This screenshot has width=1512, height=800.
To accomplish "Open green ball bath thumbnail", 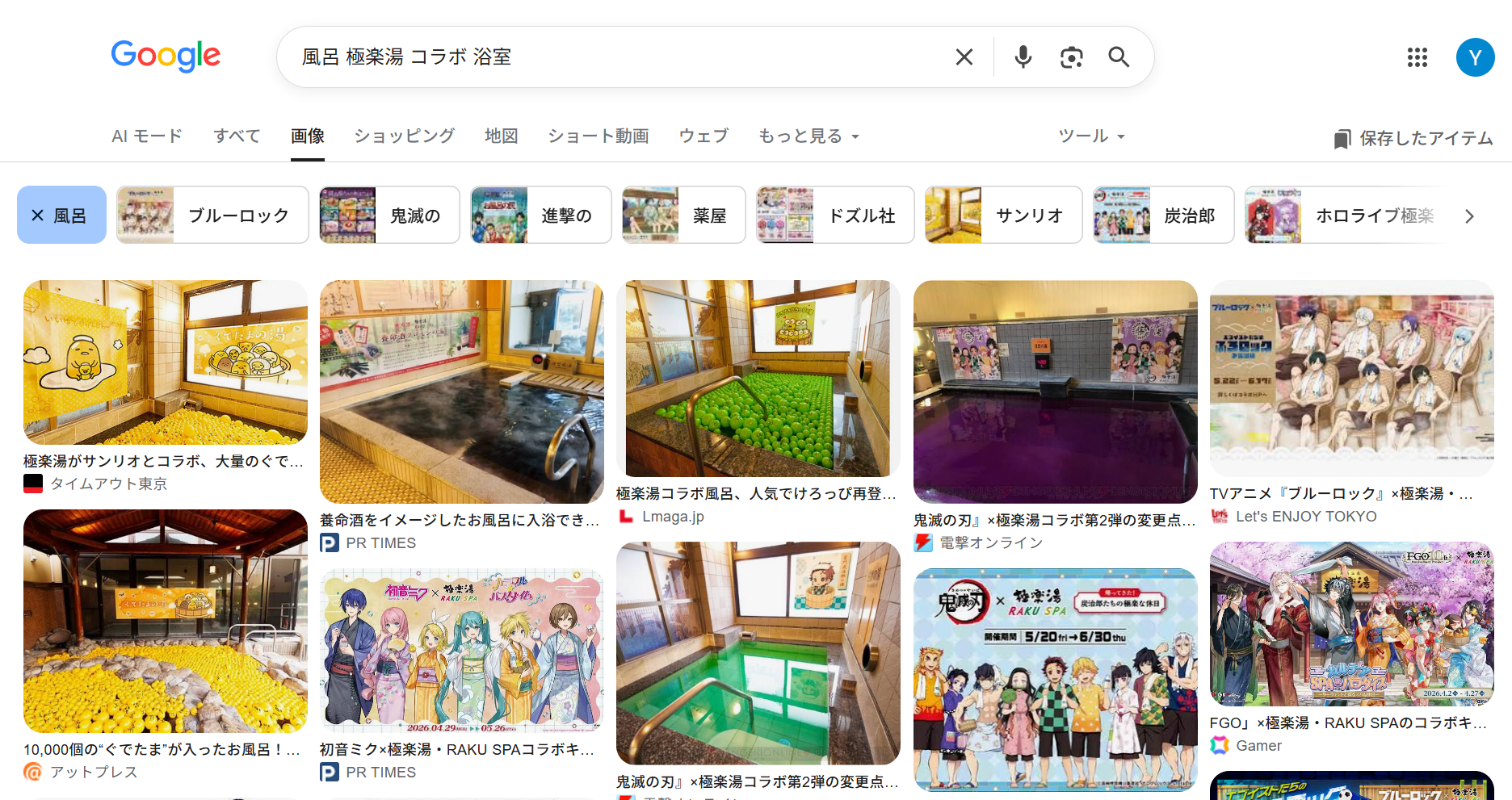I will pyautogui.click(x=758, y=379).
